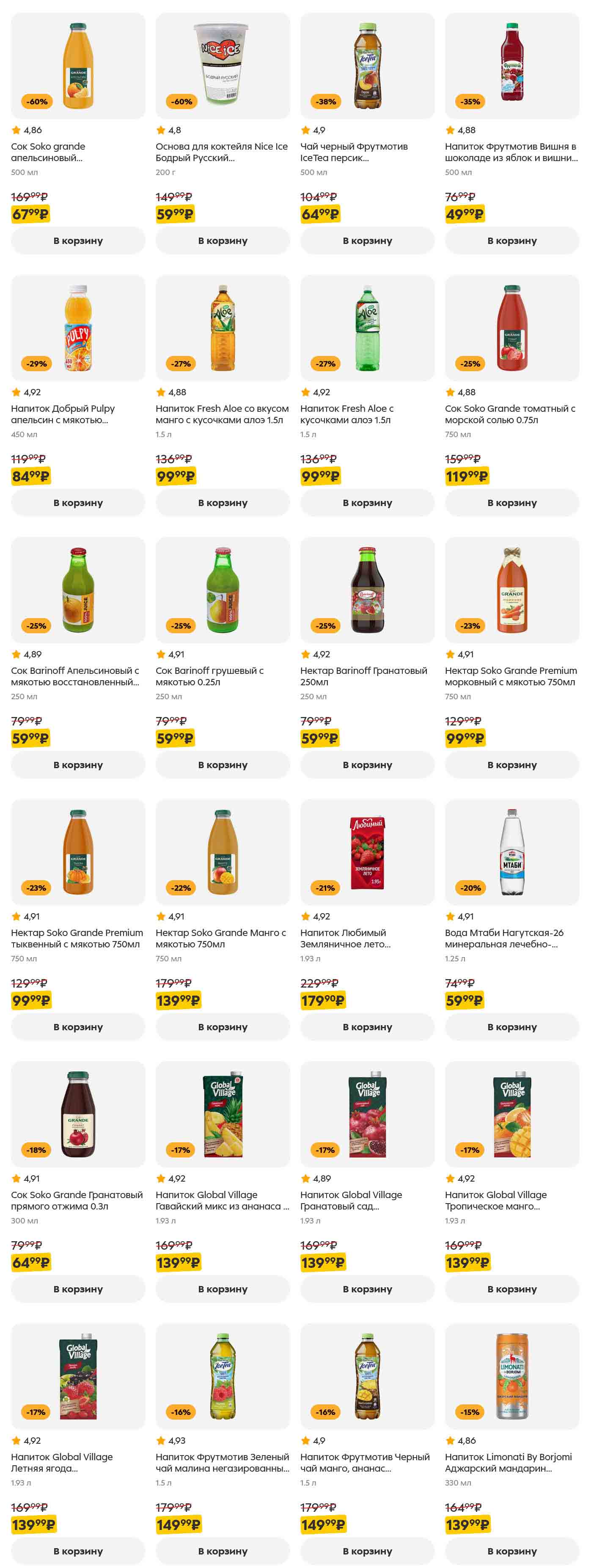Viewport: 602px width, 1568px height.
Task: Click the -60% badge on Soko Grande orange juice
Action: pos(36,101)
